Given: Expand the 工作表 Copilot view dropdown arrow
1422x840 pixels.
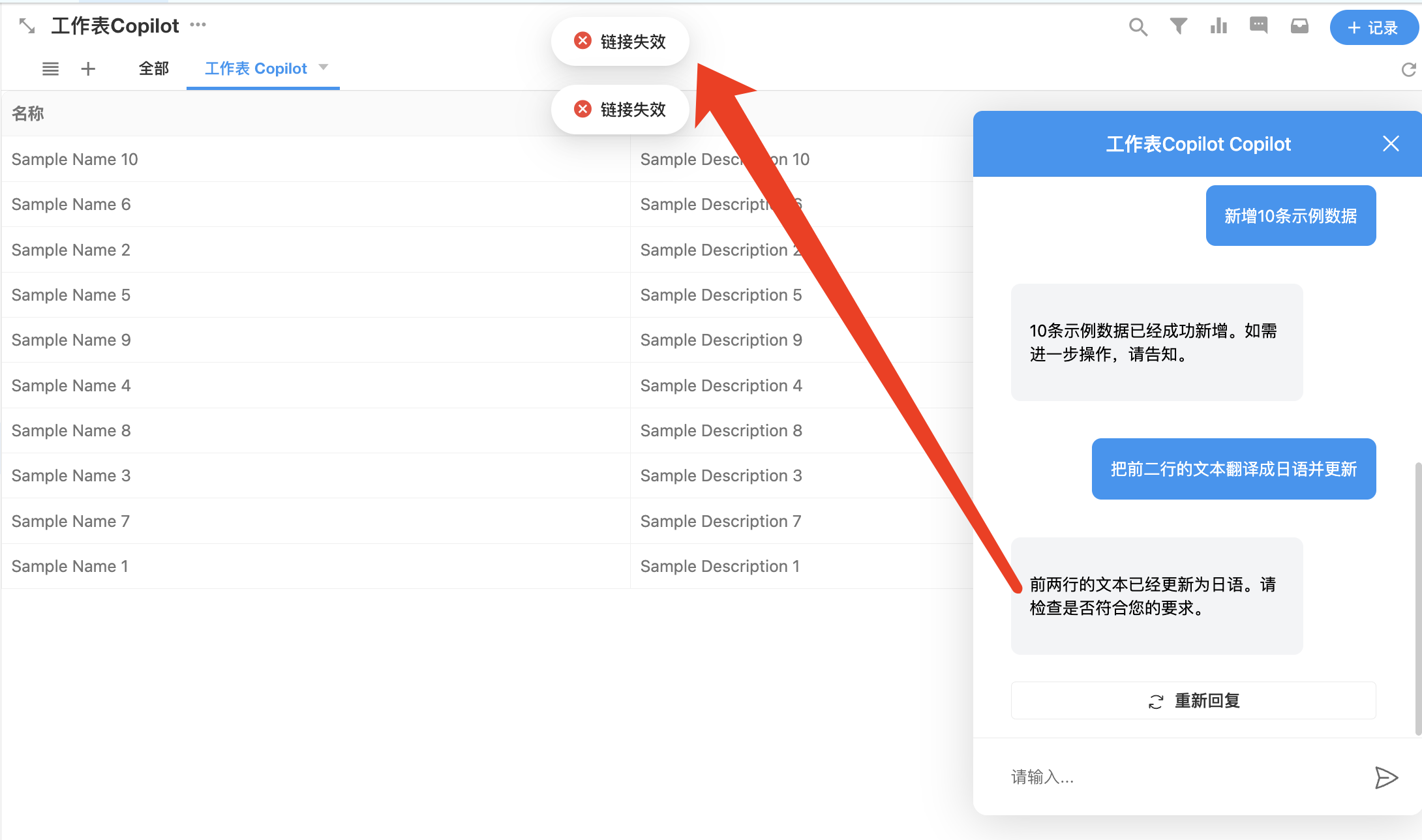Looking at the screenshot, I should pyautogui.click(x=324, y=67).
